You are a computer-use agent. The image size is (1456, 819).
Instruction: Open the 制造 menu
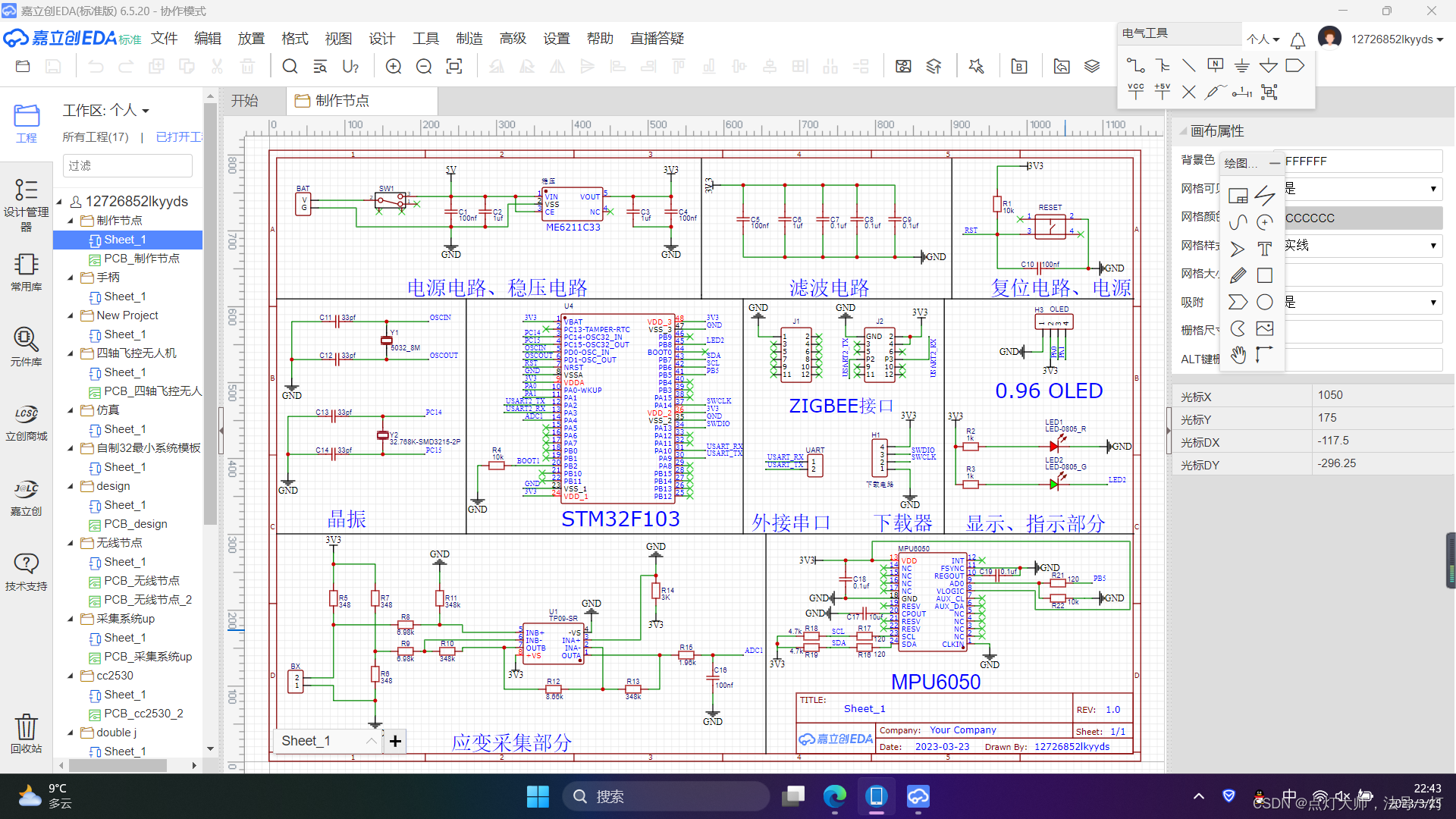(x=469, y=39)
